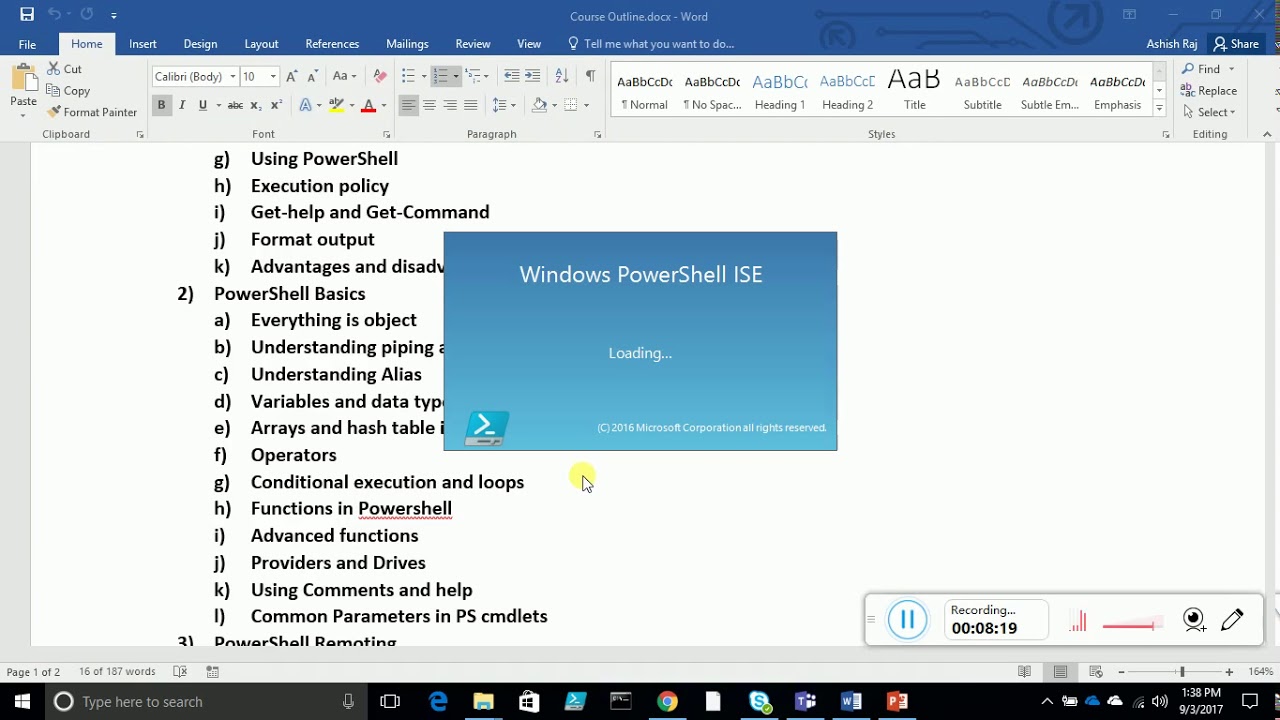Switch to the Layout tab
The width and height of the screenshot is (1280, 720).
[261, 44]
